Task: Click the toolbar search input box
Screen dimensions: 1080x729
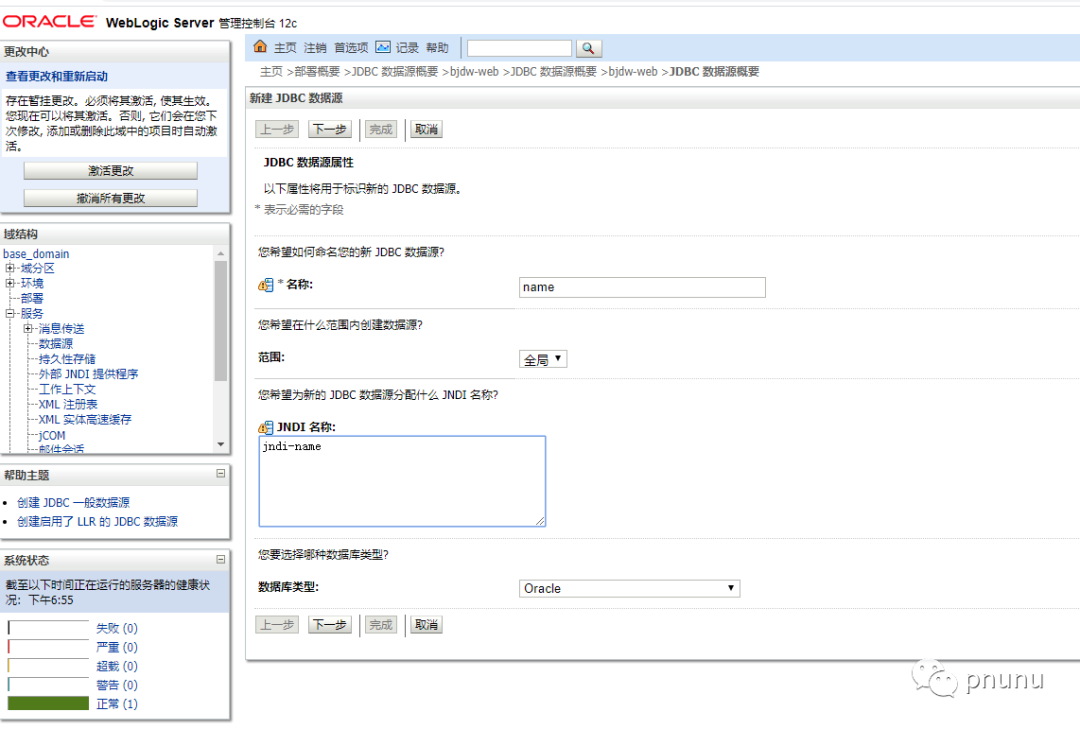Action: [519, 48]
